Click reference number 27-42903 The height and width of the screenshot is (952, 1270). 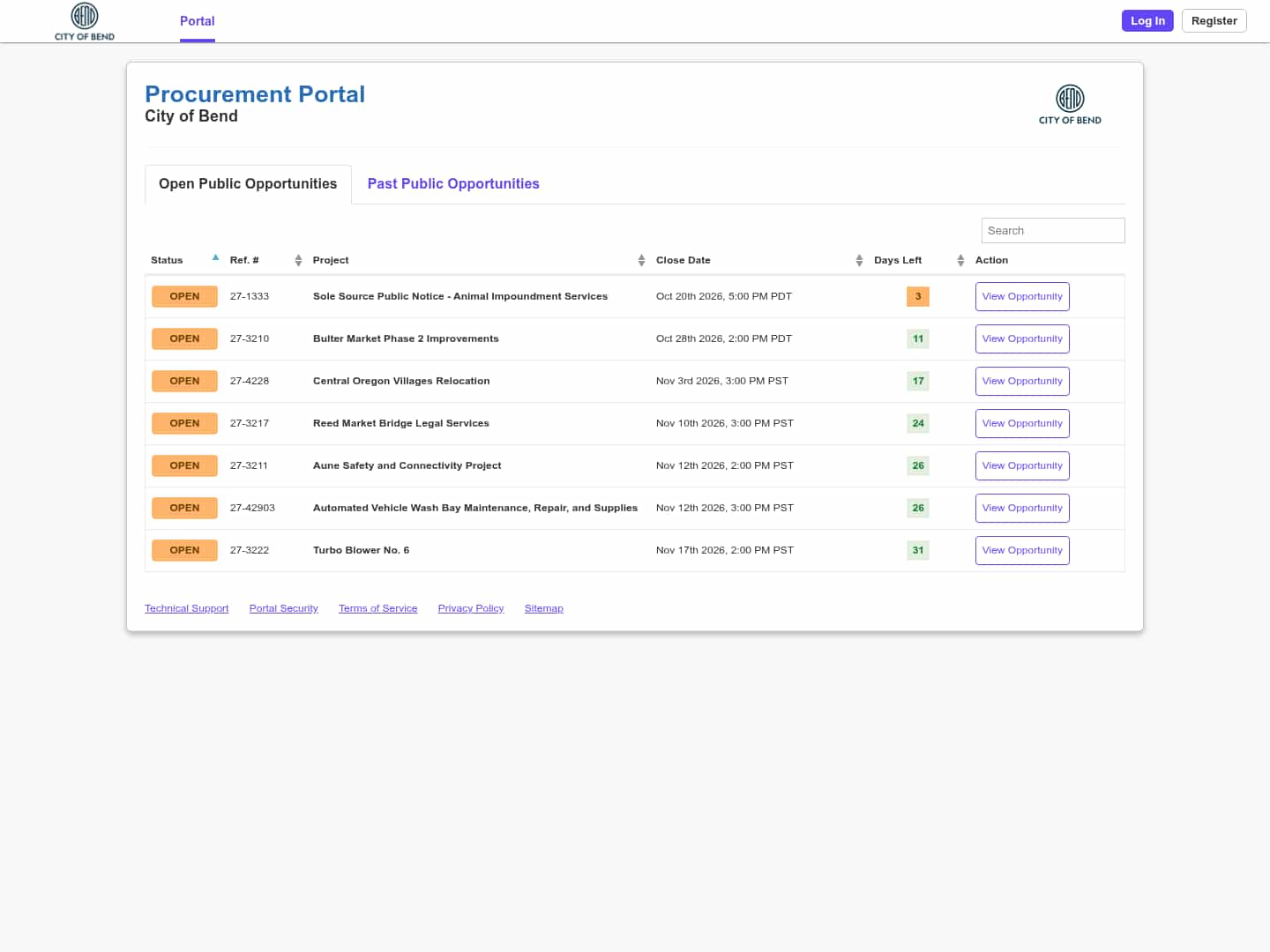coord(252,508)
